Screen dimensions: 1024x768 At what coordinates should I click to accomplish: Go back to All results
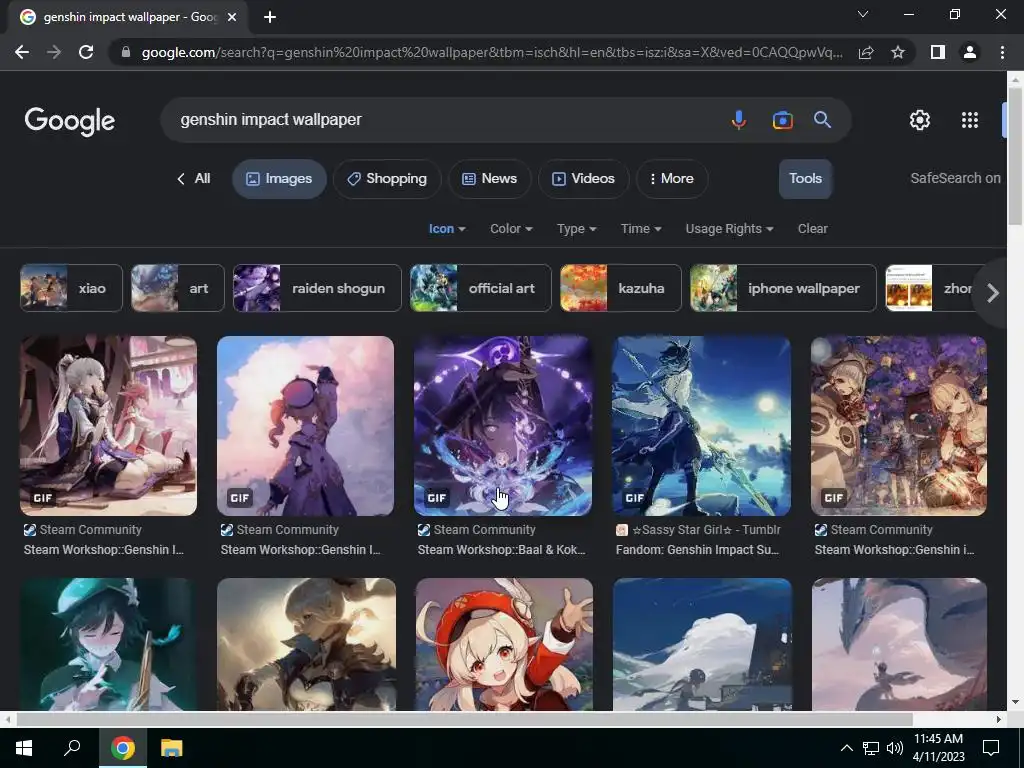coord(194,178)
